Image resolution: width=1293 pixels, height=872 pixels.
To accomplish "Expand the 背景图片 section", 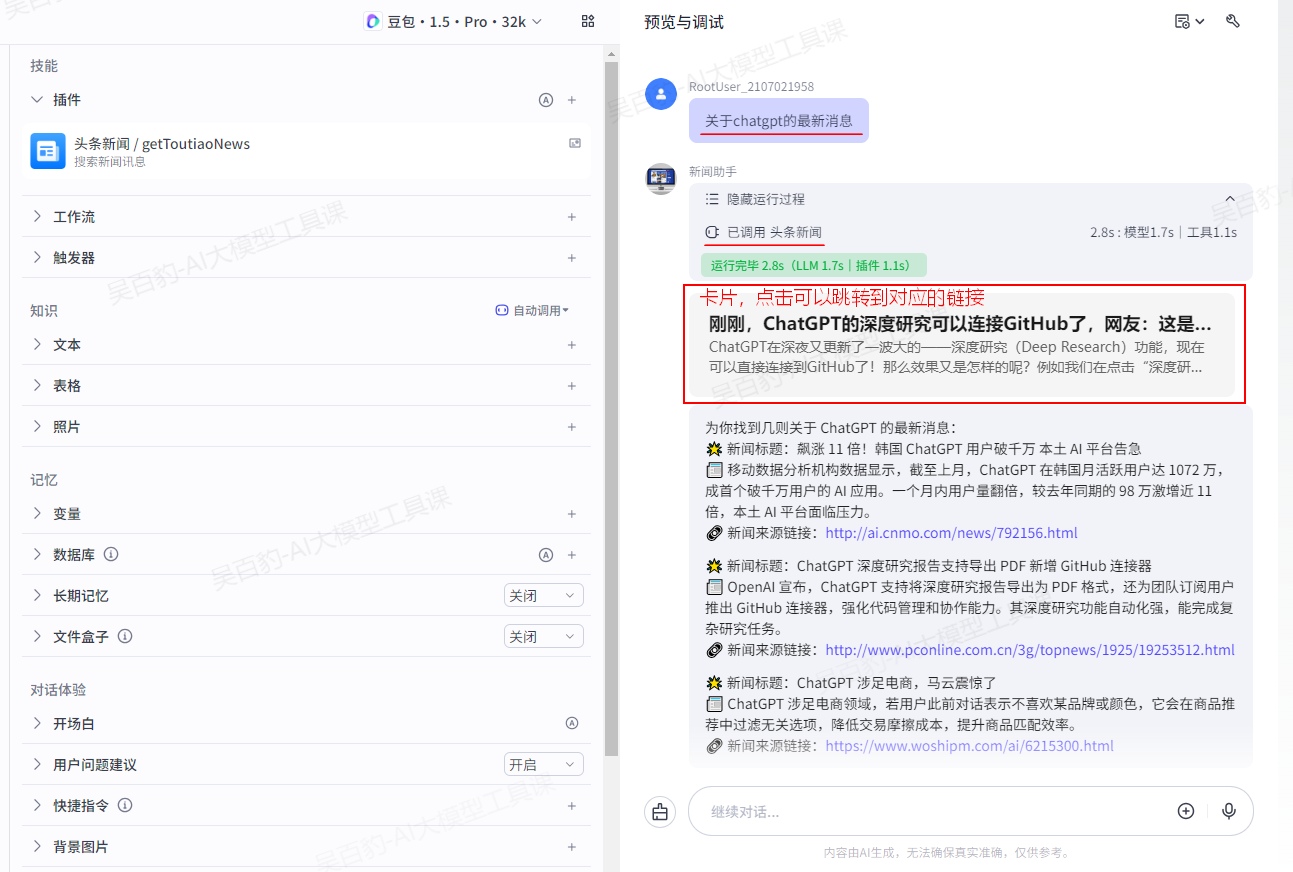I will pyautogui.click(x=37, y=847).
